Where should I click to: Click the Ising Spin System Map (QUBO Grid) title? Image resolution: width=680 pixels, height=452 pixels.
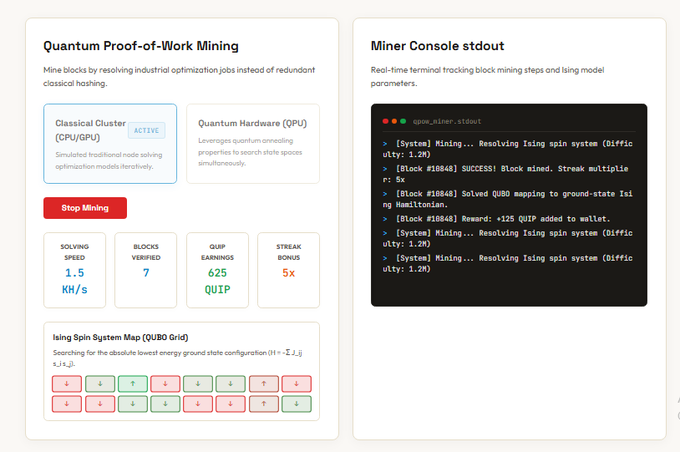click(x=121, y=337)
